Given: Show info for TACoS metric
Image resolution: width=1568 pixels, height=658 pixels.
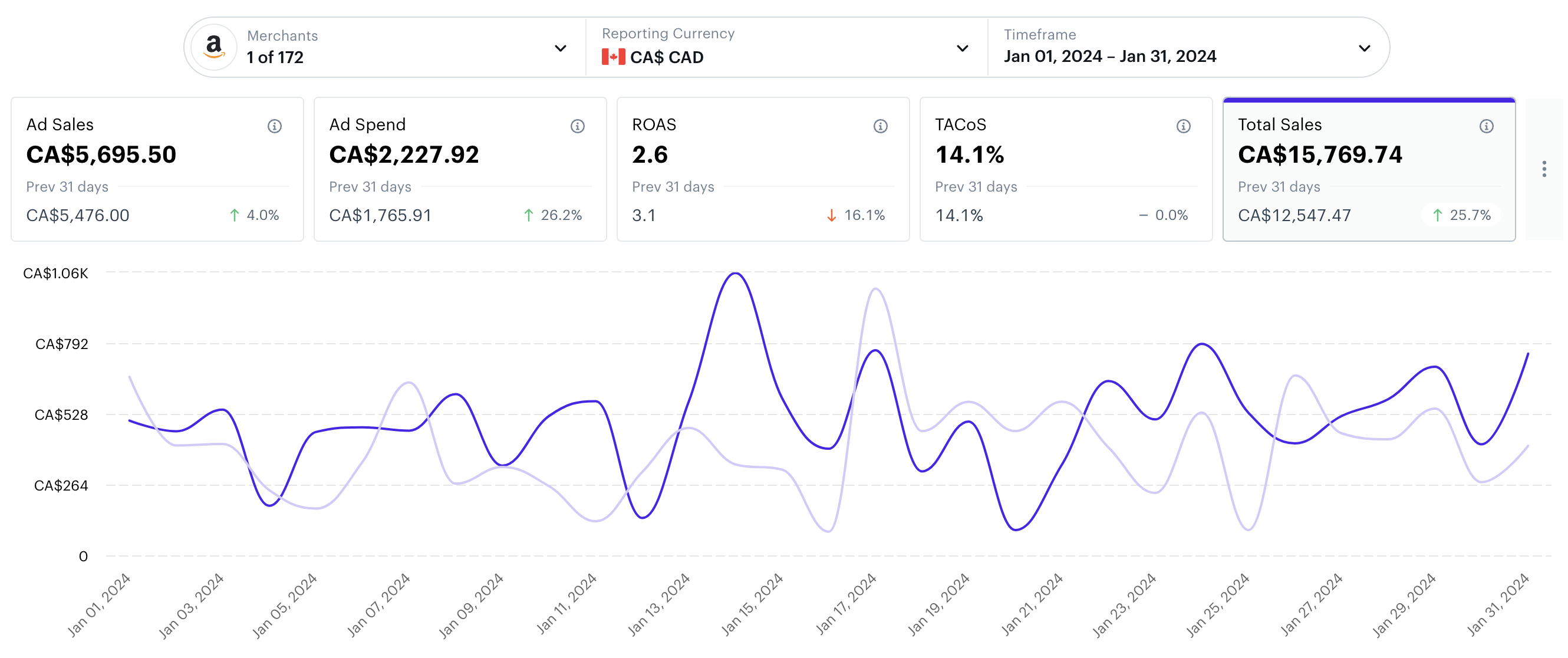Looking at the screenshot, I should [1183, 126].
